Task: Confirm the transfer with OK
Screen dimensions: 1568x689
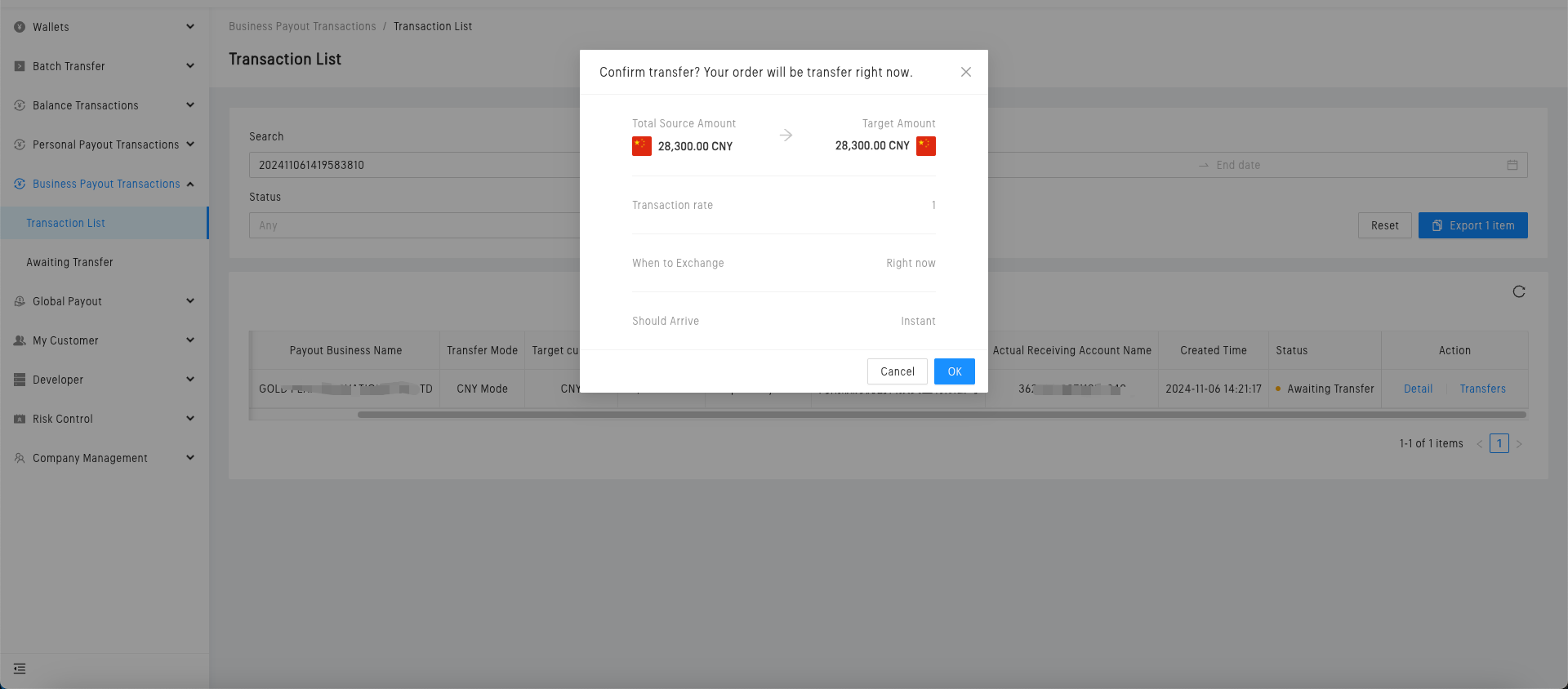Action: point(955,371)
